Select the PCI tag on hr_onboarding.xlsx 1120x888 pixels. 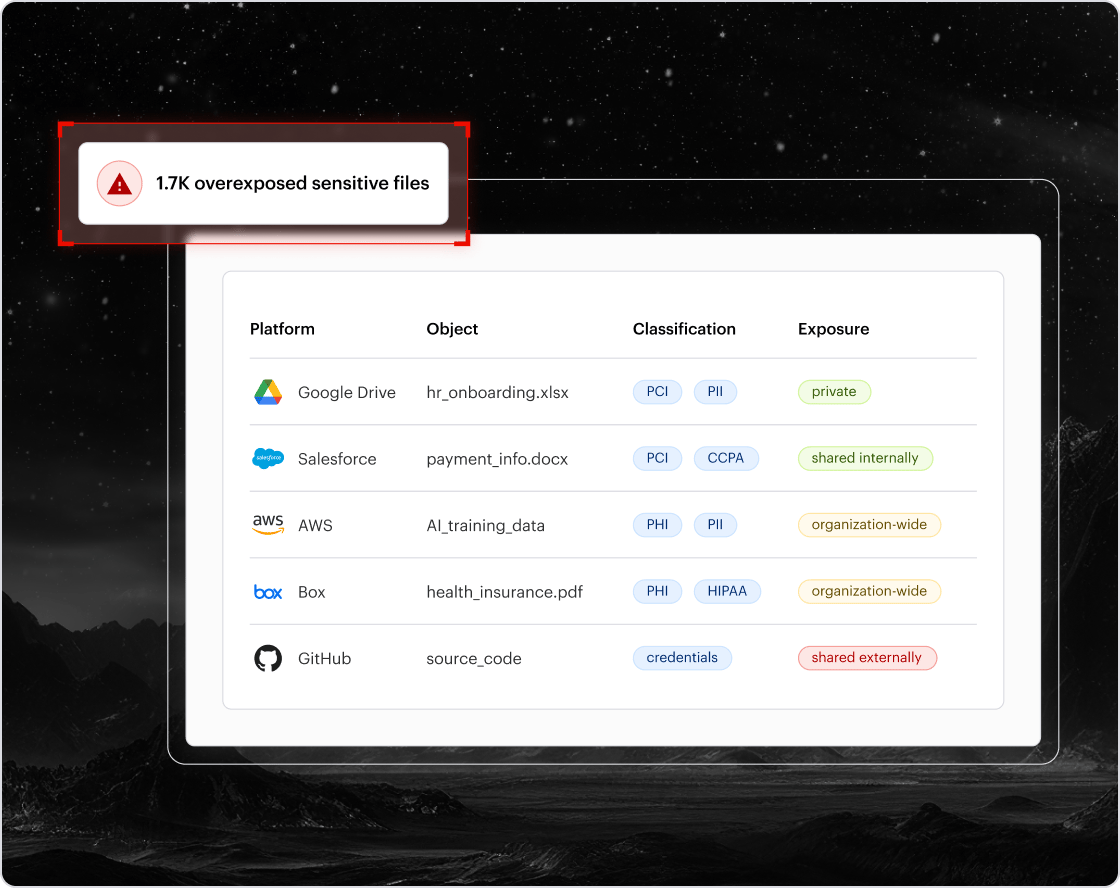coord(657,391)
